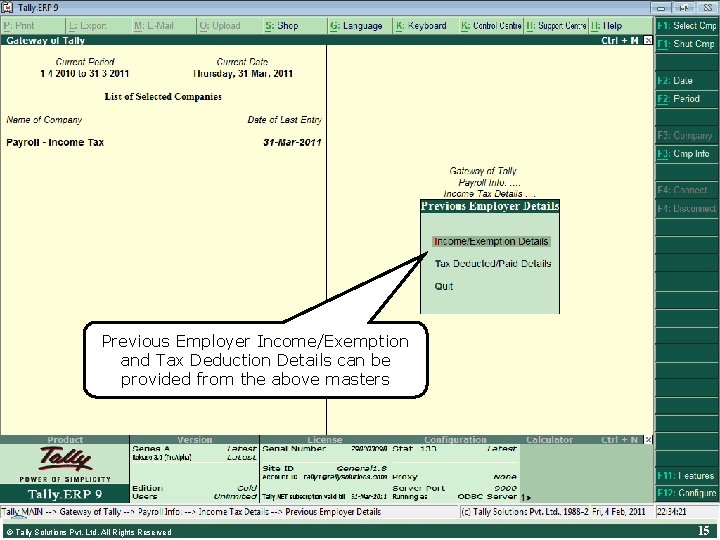Click F3: Cmp Info button
The height and width of the screenshot is (540, 720).
[x=687, y=154]
